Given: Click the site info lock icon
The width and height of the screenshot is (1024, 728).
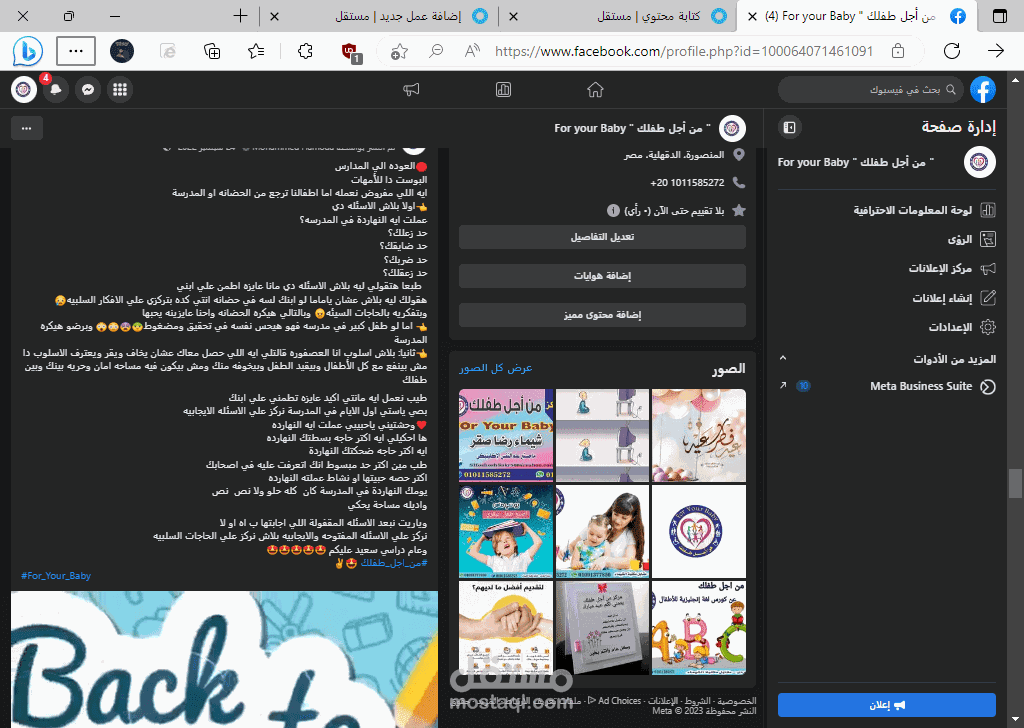Looking at the screenshot, I should 898,51.
